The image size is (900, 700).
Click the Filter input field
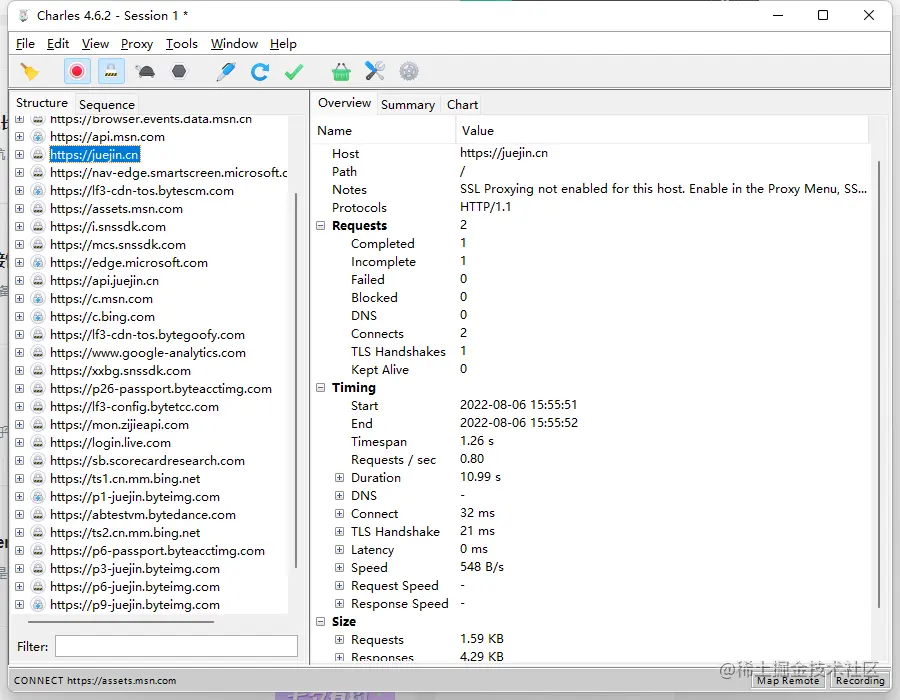click(176, 646)
